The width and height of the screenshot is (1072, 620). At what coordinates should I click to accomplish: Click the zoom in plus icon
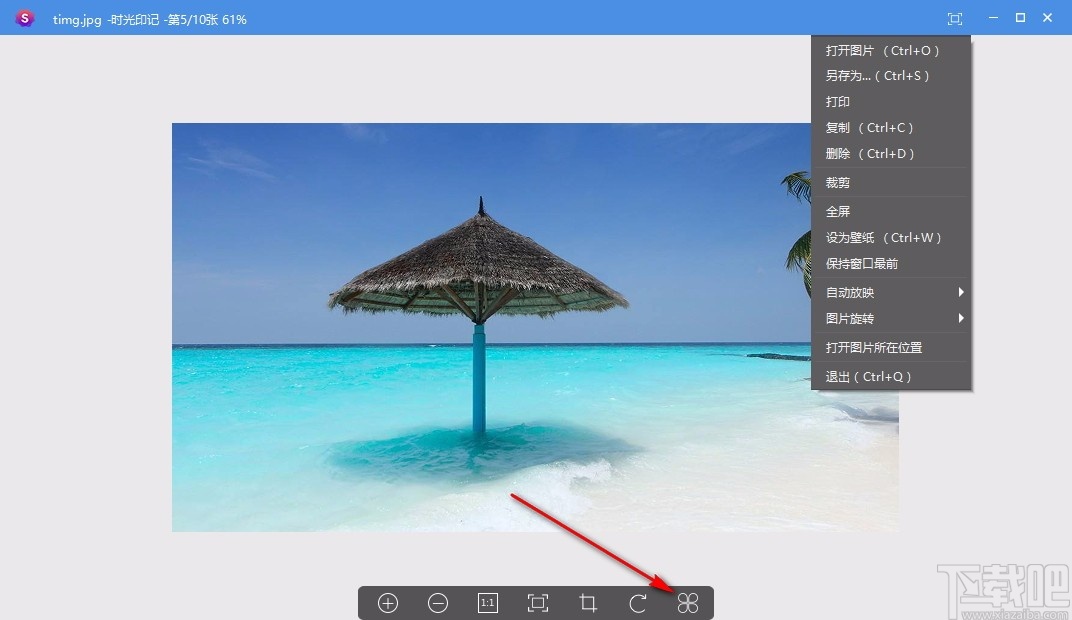[x=388, y=603]
